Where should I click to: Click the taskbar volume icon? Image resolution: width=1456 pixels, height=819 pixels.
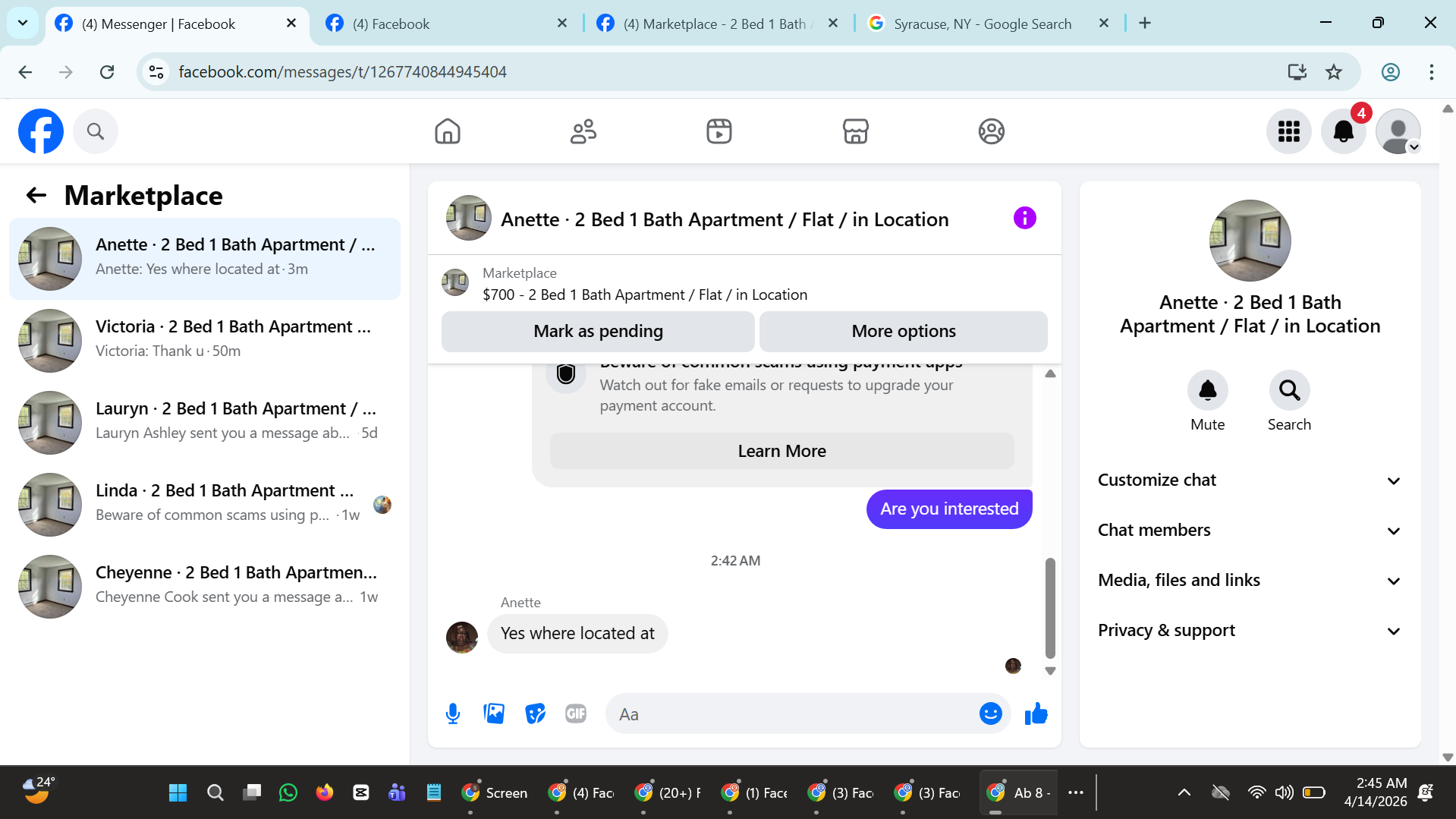[x=1284, y=793]
